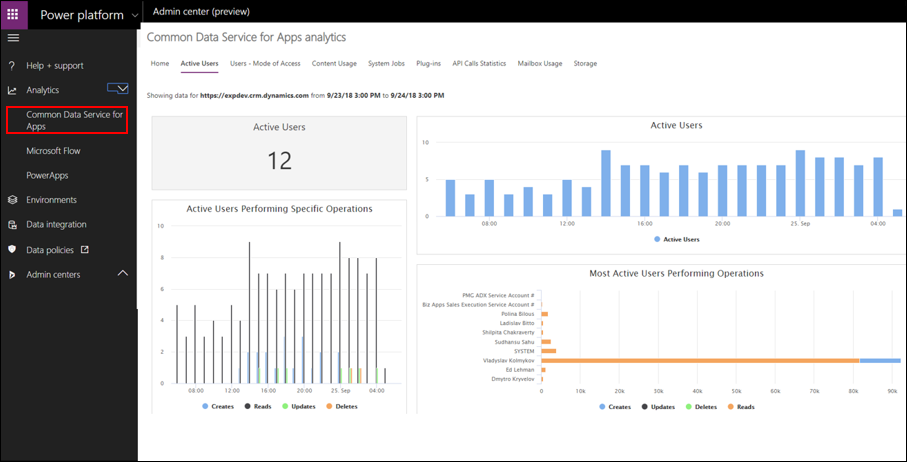Toggle the Updates series in the Specific Operations legend

tap(302, 408)
